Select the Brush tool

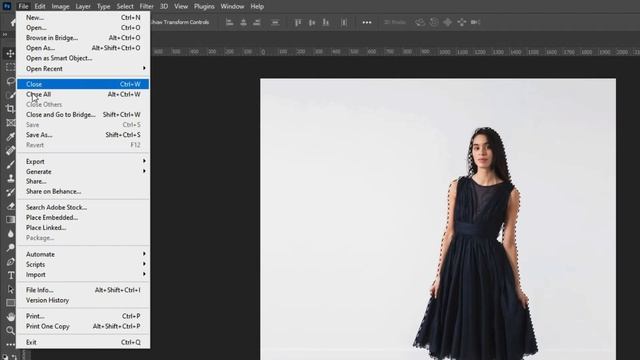click(10, 164)
